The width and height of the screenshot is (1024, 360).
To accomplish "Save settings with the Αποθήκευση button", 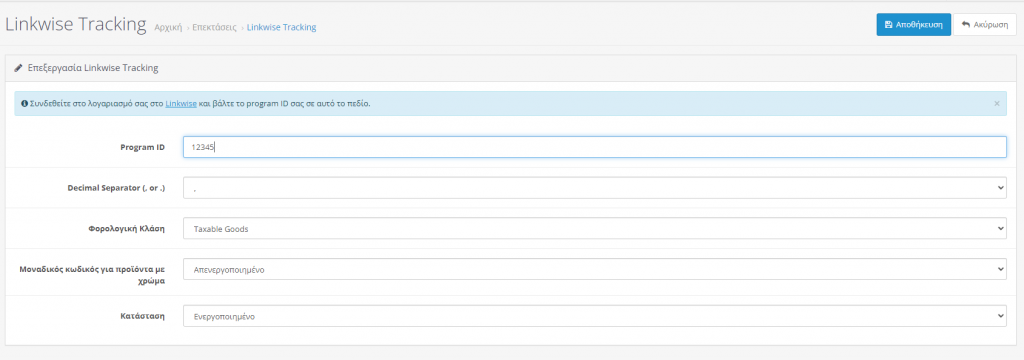I will [x=913, y=25].
